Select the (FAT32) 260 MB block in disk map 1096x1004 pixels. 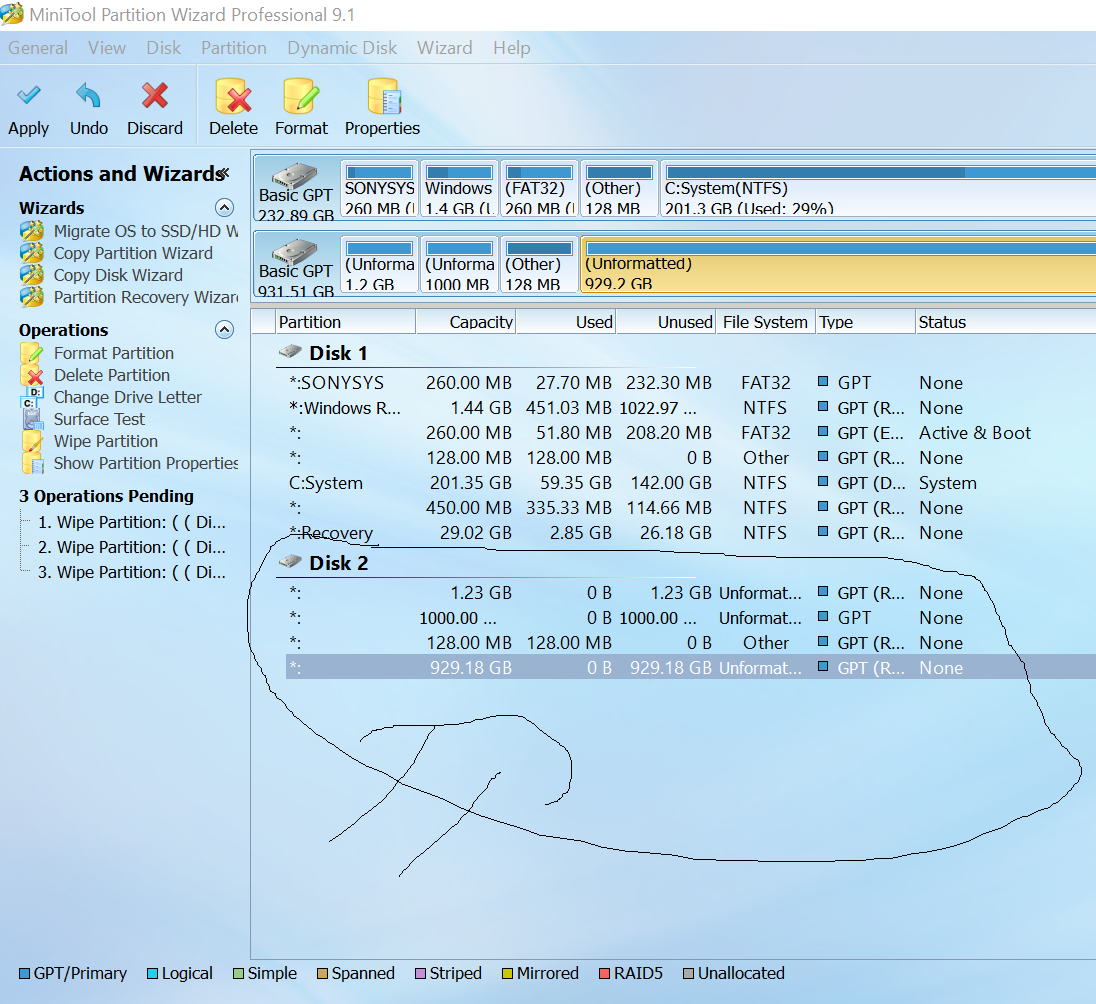[539, 188]
